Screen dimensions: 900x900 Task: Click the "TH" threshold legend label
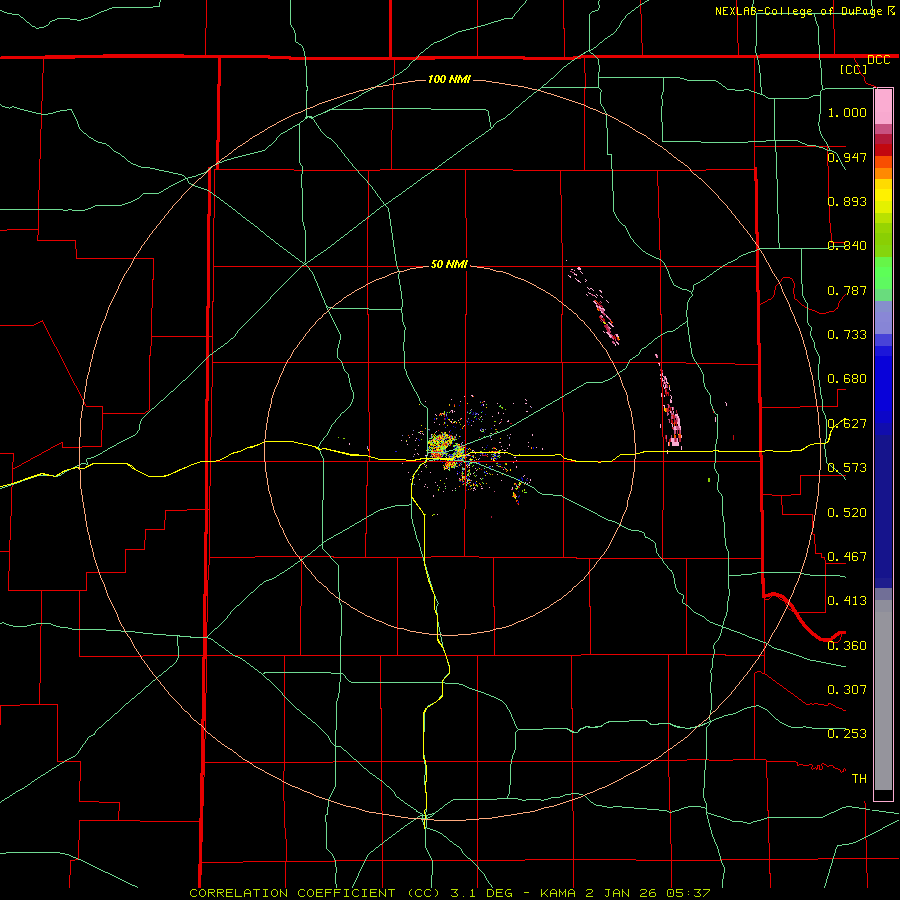coord(859,779)
